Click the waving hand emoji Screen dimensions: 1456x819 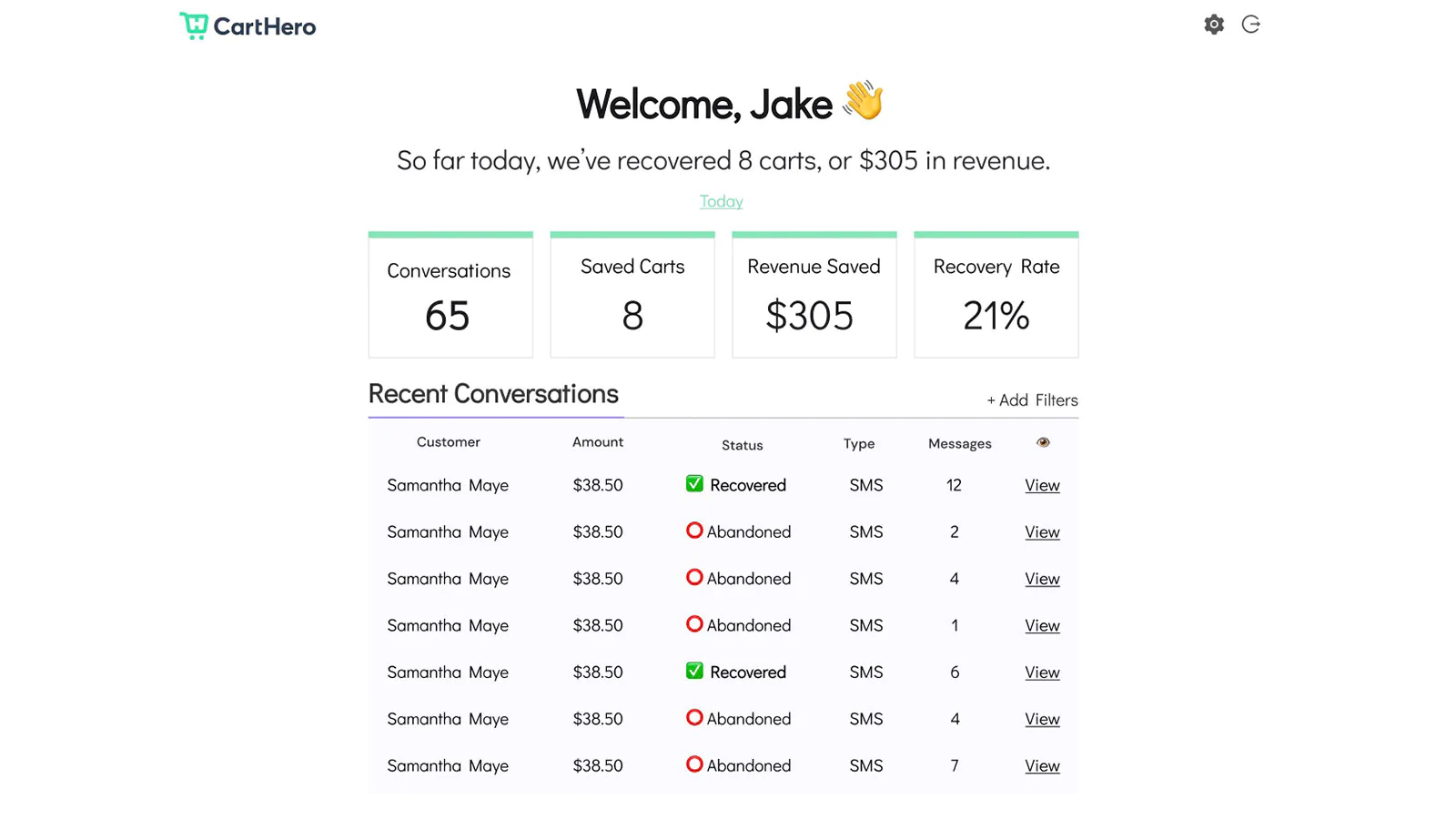pyautogui.click(x=863, y=101)
